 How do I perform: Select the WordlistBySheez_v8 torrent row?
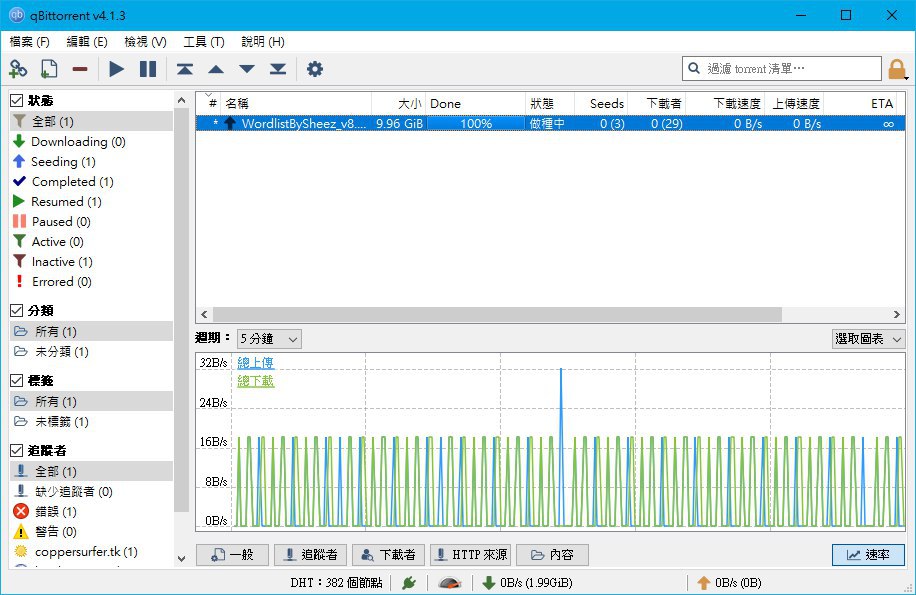[x=550, y=123]
